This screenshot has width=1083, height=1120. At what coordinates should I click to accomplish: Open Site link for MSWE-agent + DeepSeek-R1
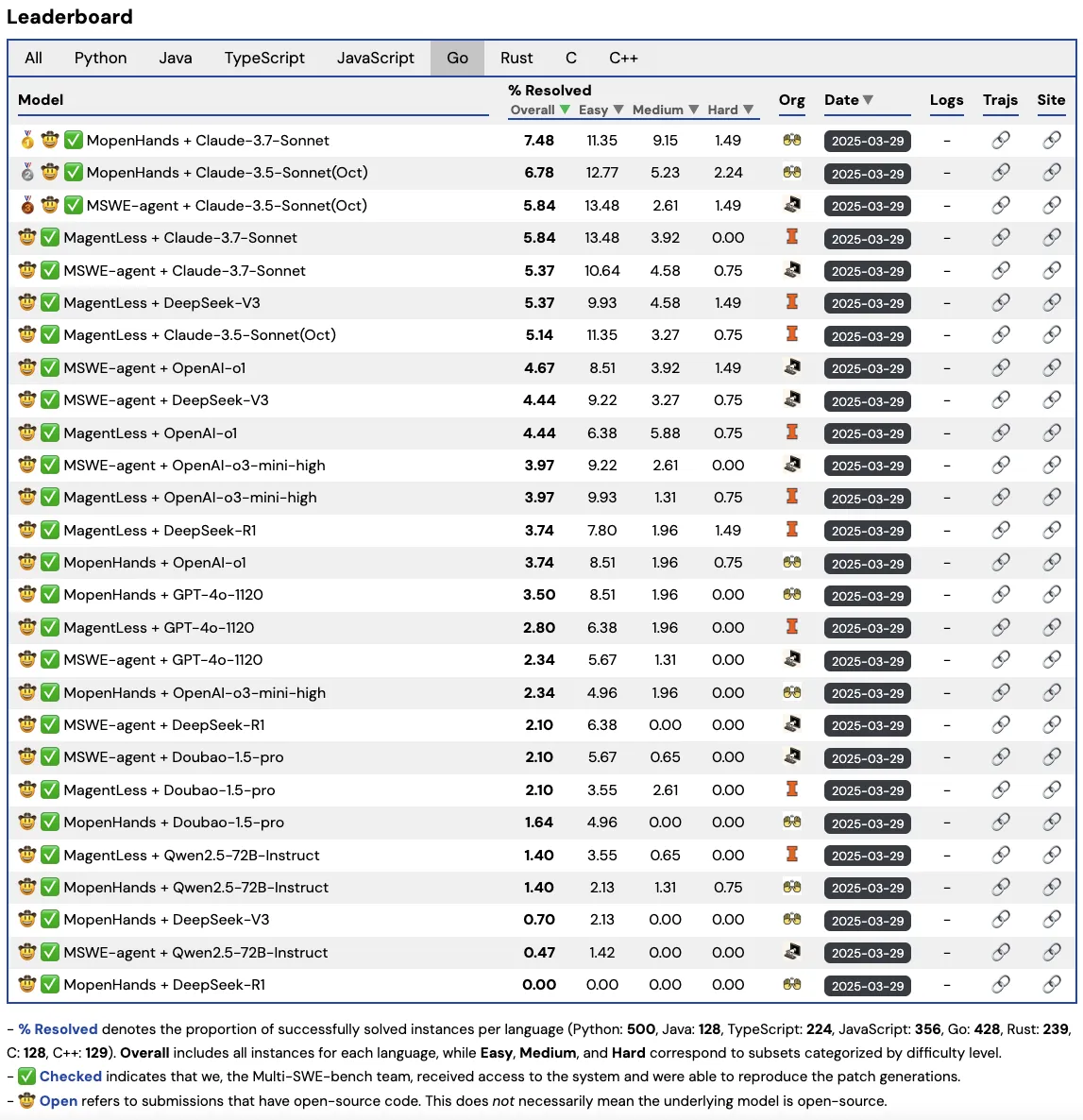pyautogui.click(x=1051, y=724)
